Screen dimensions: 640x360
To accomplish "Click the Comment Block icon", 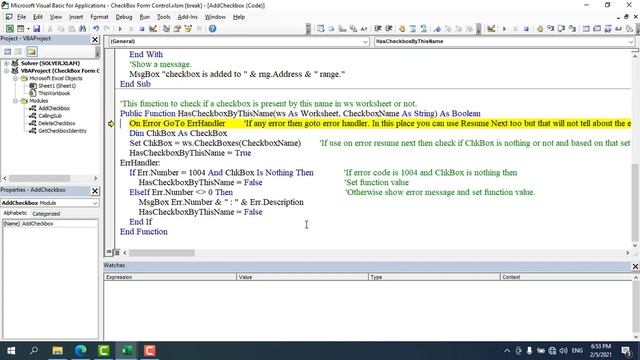I will click(413, 29).
